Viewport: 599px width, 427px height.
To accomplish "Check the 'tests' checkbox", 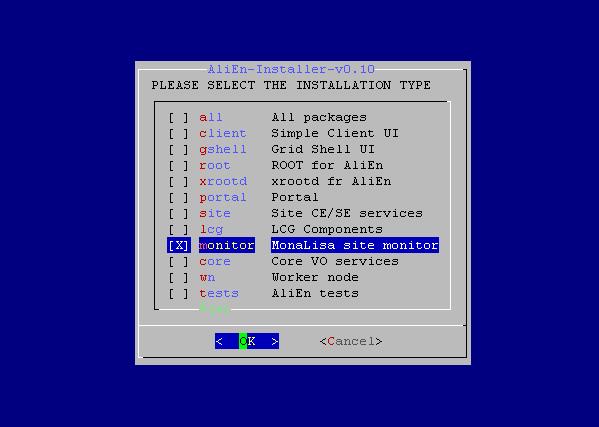I will [x=179, y=294].
